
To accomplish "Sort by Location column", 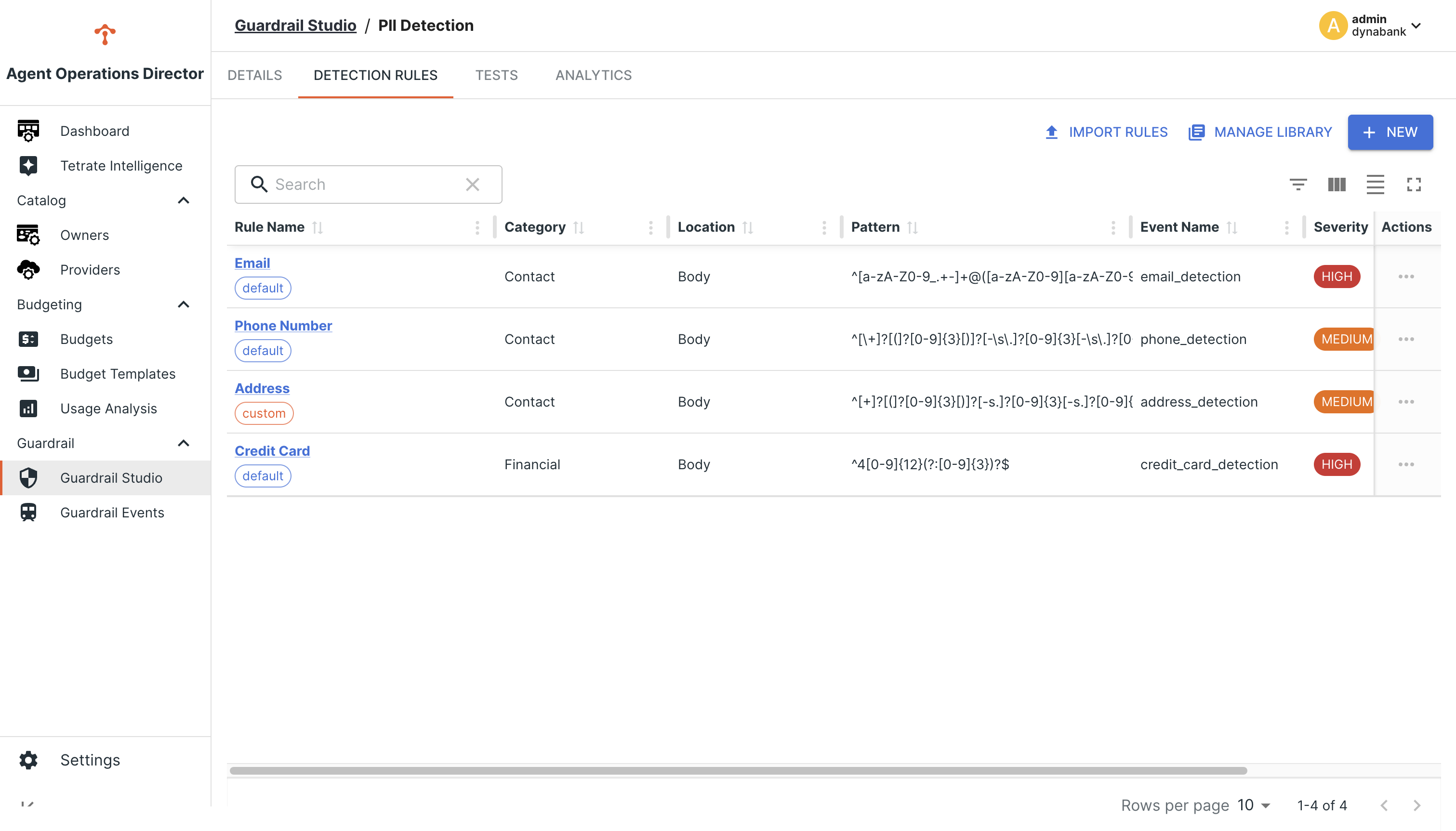I will (x=748, y=227).
